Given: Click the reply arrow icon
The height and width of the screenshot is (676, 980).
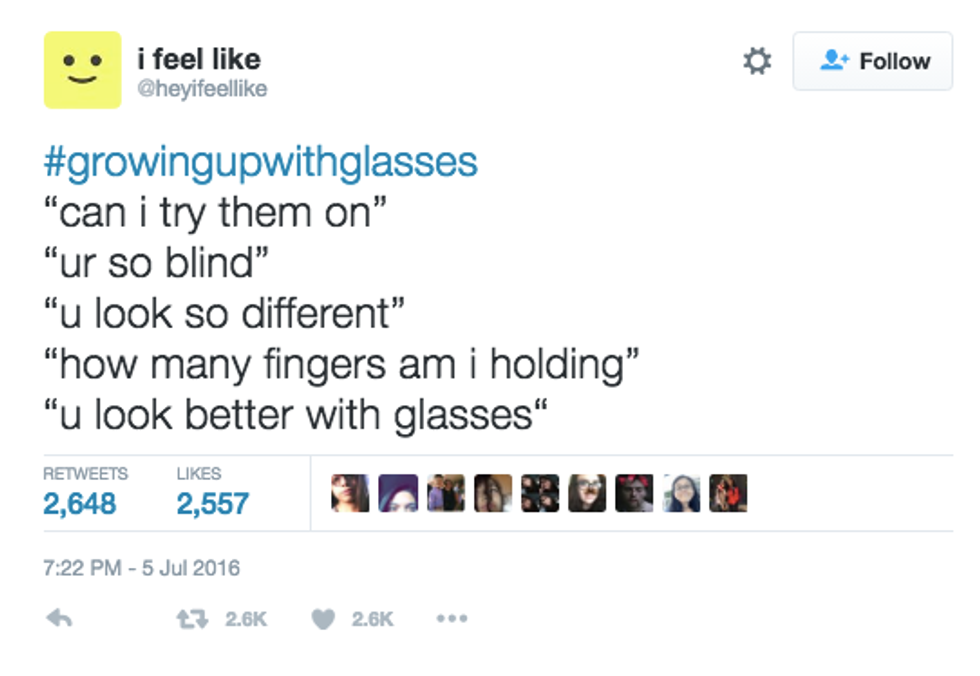Looking at the screenshot, I should [59, 619].
